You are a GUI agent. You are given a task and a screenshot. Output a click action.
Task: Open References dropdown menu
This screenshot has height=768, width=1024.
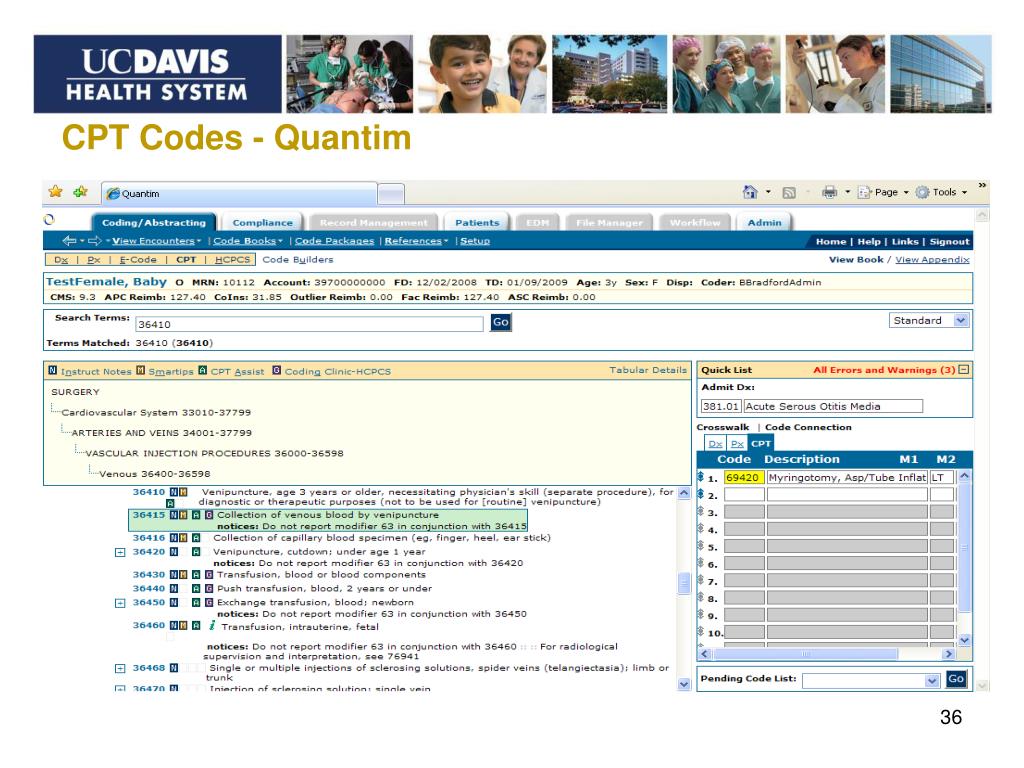[x=417, y=241]
